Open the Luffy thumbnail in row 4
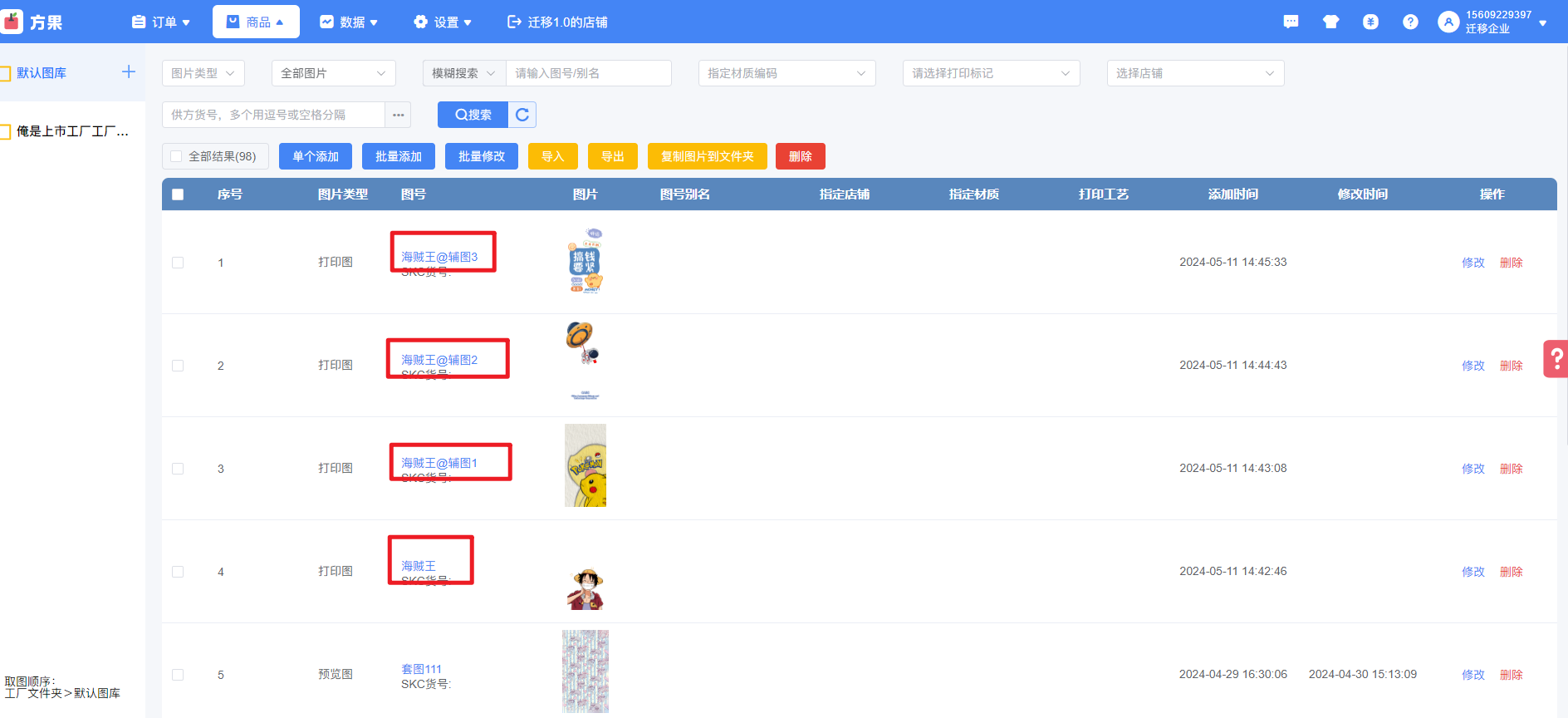Image resolution: width=1568 pixels, height=718 pixels. click(x=586, y=589)
